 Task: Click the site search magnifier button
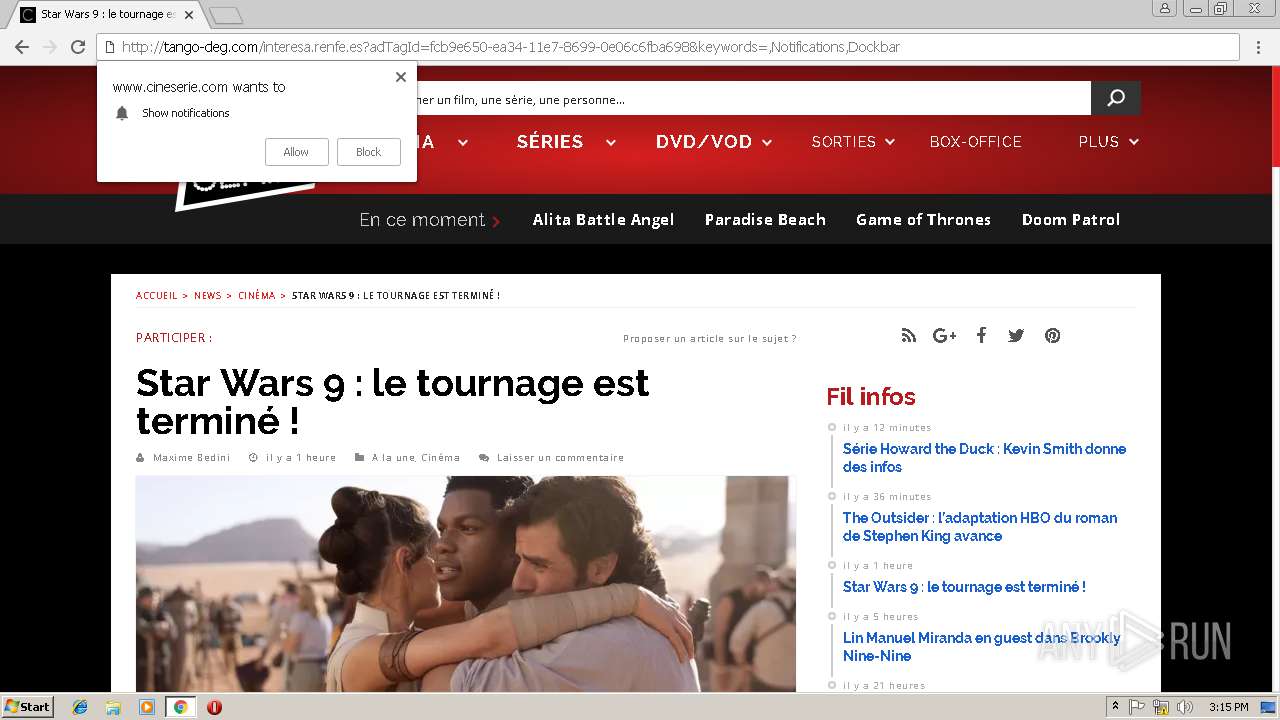(x=1116, y=98)
